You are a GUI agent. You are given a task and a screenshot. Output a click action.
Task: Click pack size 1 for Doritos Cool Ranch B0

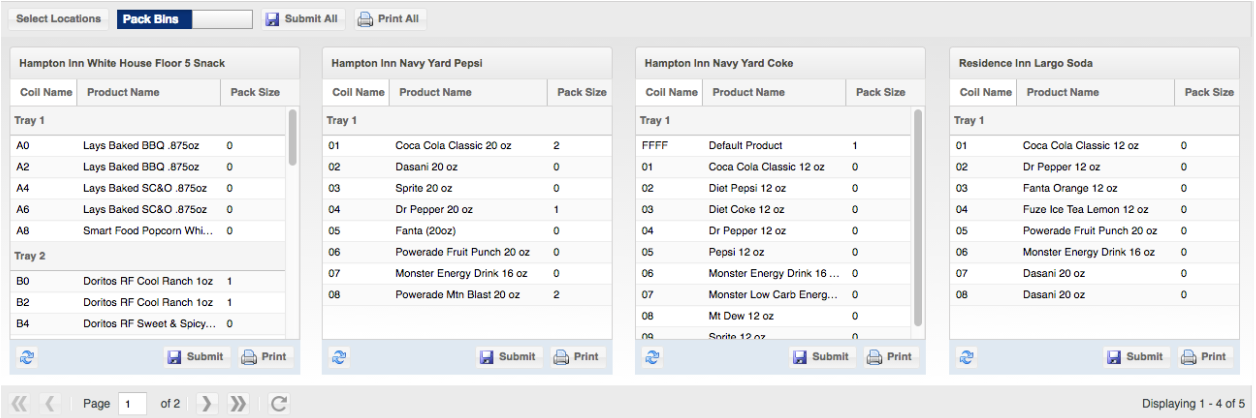230,282
